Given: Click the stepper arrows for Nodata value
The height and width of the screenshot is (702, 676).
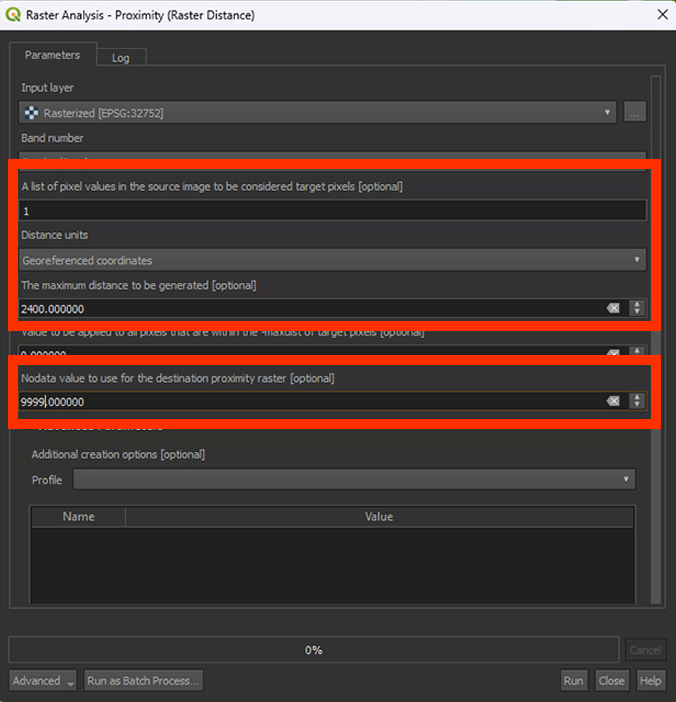Looking at the screenshot, I should coord(636,402).
